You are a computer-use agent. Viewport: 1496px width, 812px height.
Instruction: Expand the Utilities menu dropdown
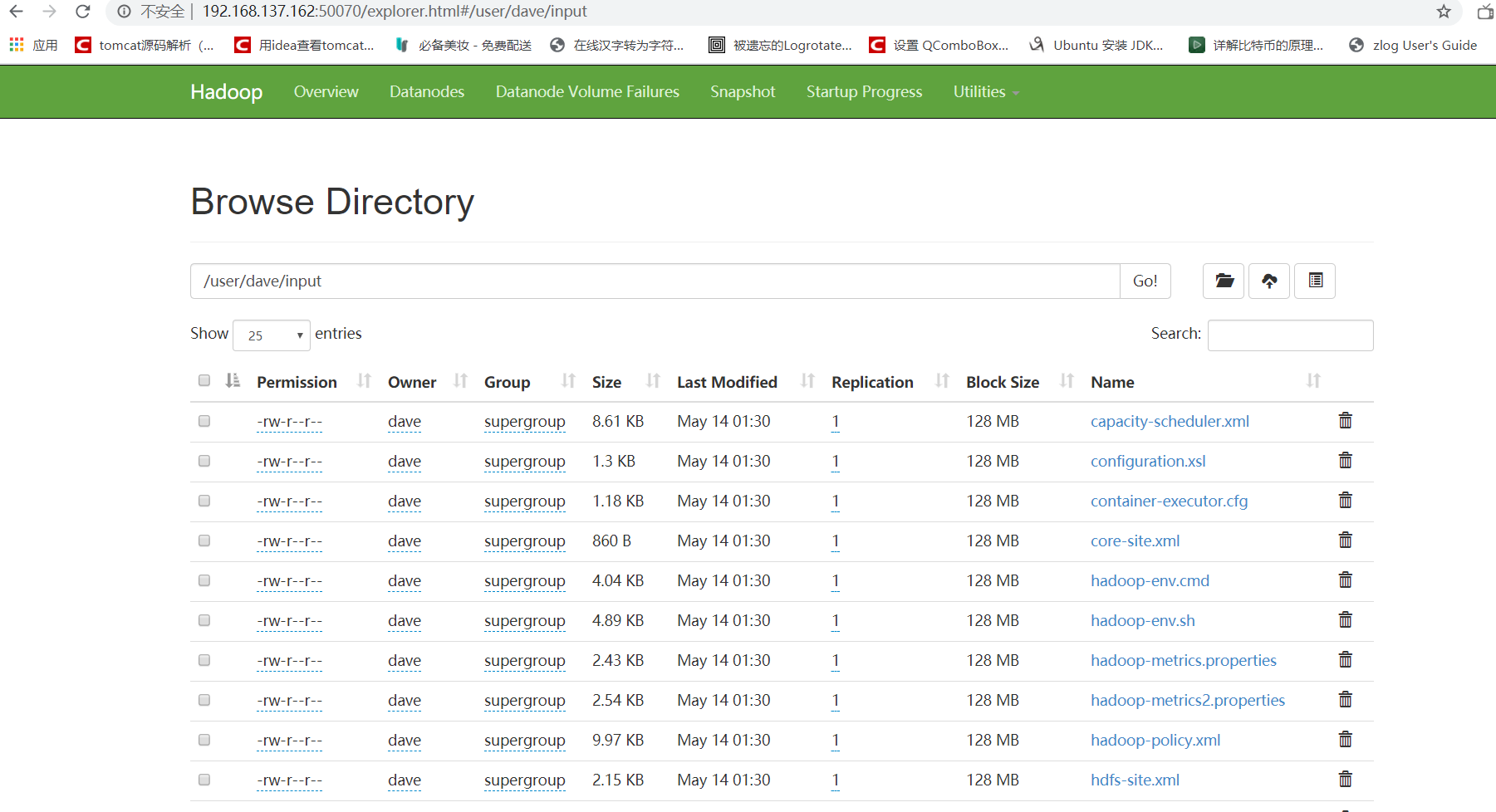986,91
